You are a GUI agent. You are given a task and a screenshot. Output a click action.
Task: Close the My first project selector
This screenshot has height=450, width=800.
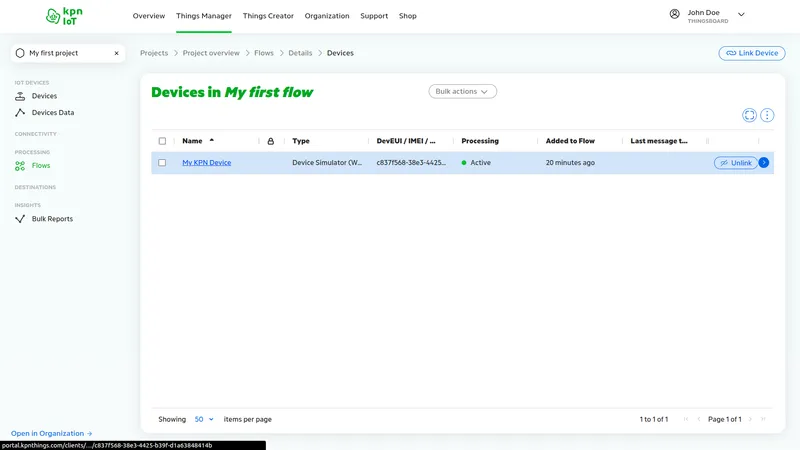pos(116,53)
